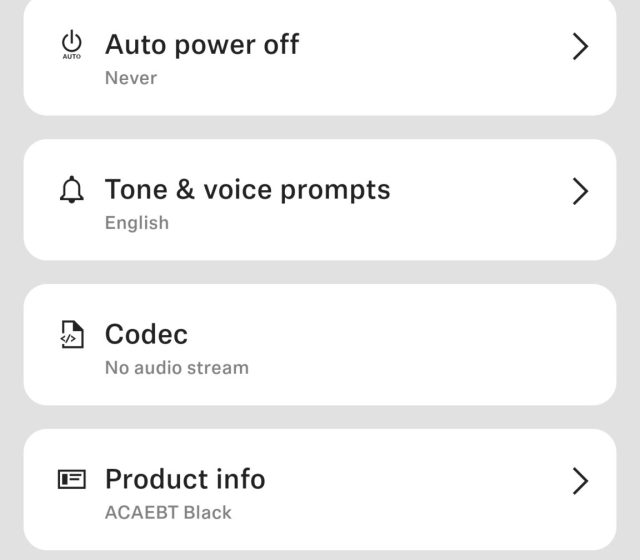Viewport: 640px width, 560px height.
Task: Tap gray background between Codec and Product info
Action: [320, 417]
